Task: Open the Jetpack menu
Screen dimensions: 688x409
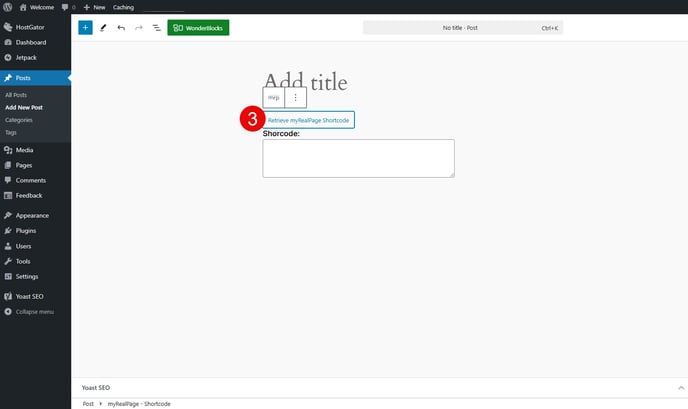Action: coord(35,57)
